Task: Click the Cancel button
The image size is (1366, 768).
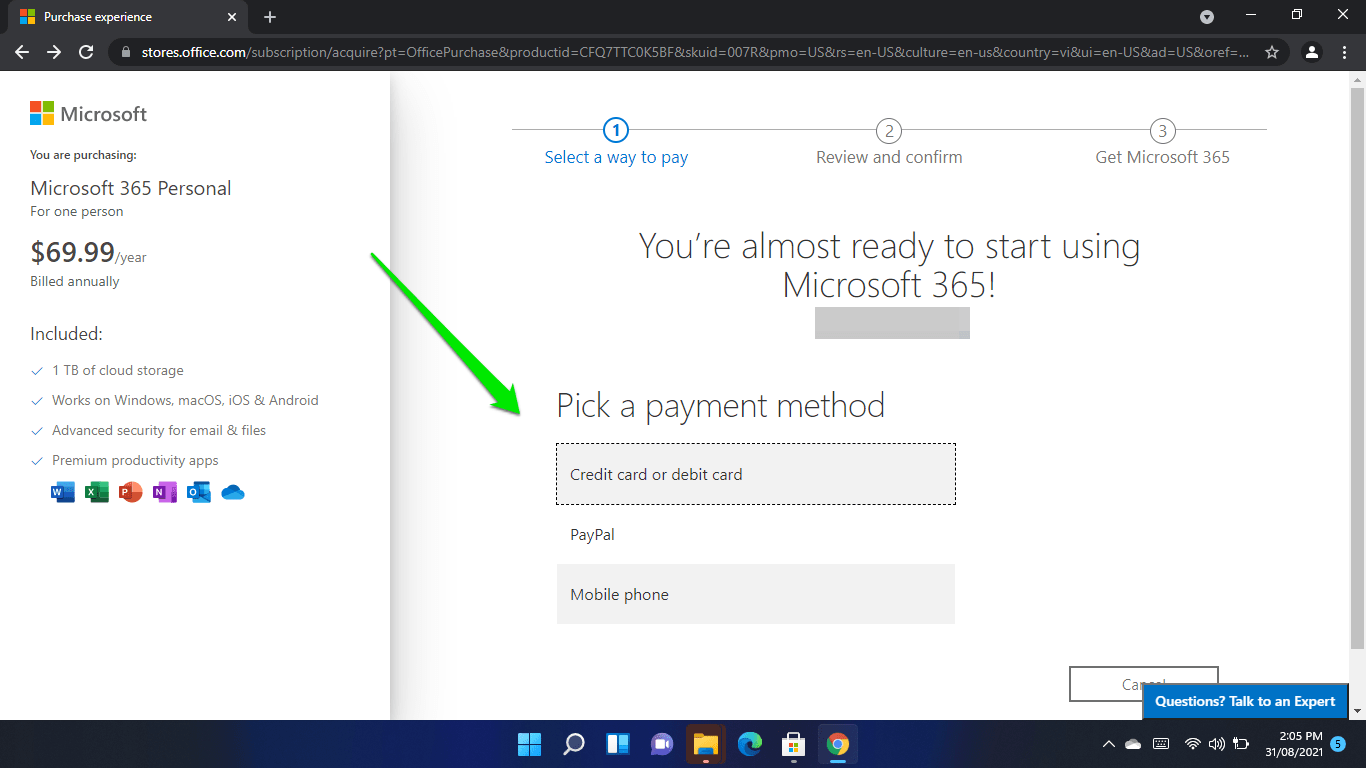Action: click(1144, 684)
